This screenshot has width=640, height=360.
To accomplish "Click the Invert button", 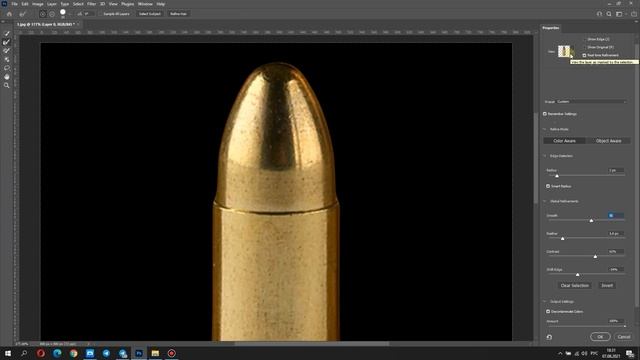I will click(x=607, y=286).
